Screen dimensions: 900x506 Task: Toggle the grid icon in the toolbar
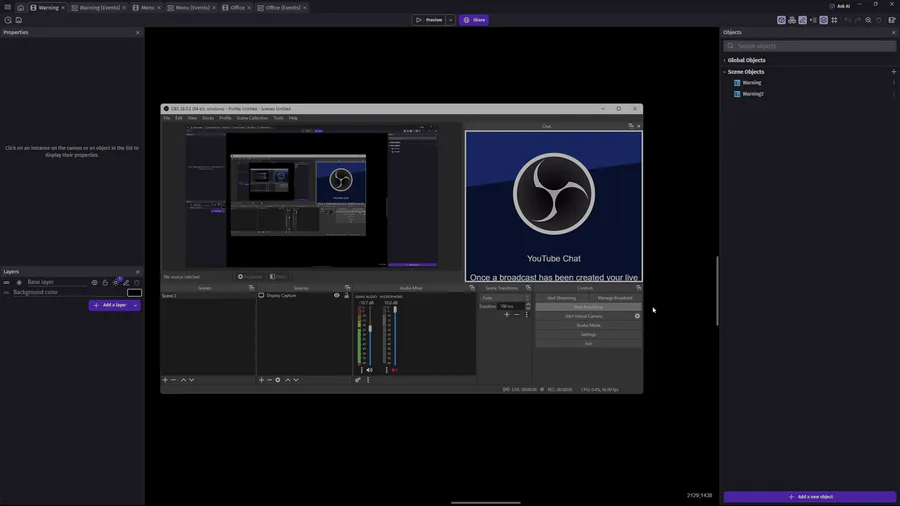click(x=834, y=20)
